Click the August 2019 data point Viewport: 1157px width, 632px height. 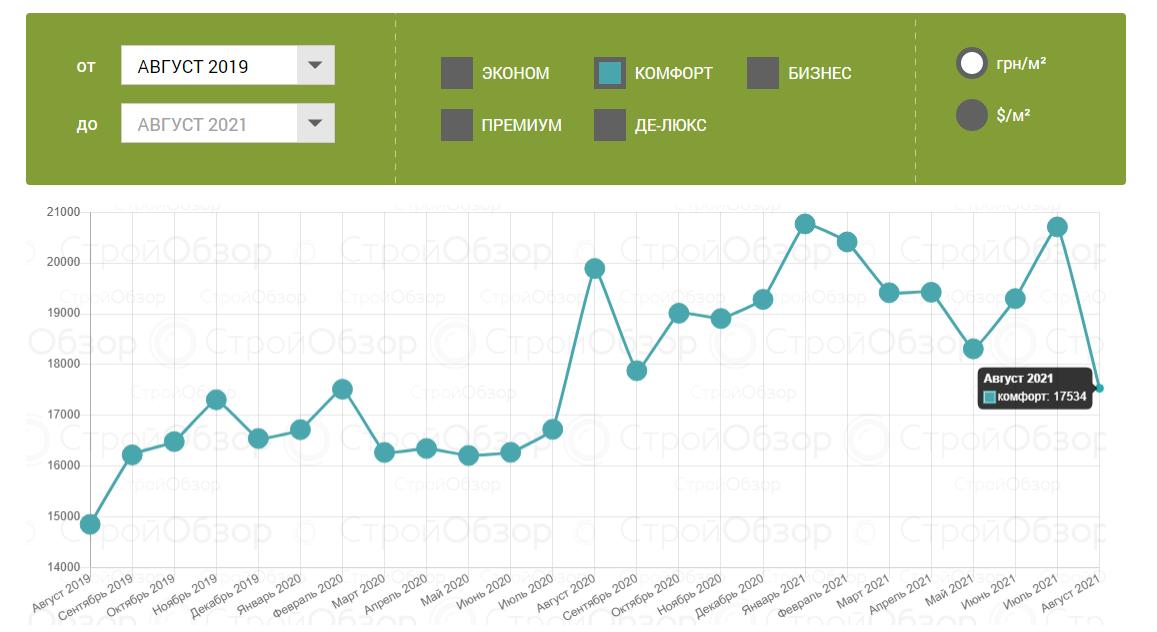click(x=90, y=524)
